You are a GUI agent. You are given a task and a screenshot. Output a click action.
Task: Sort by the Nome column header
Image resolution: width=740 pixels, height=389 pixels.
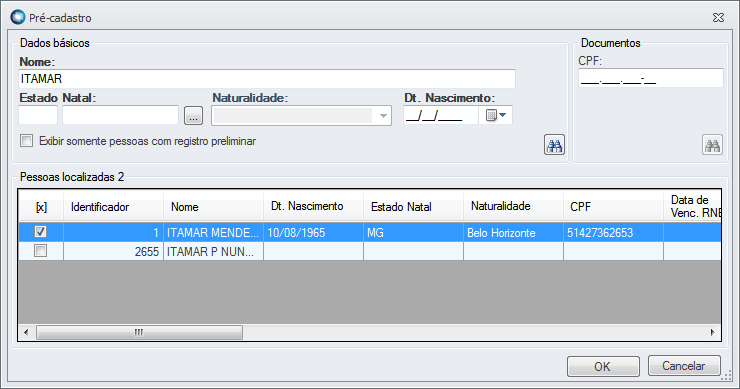tap(213, 206)
